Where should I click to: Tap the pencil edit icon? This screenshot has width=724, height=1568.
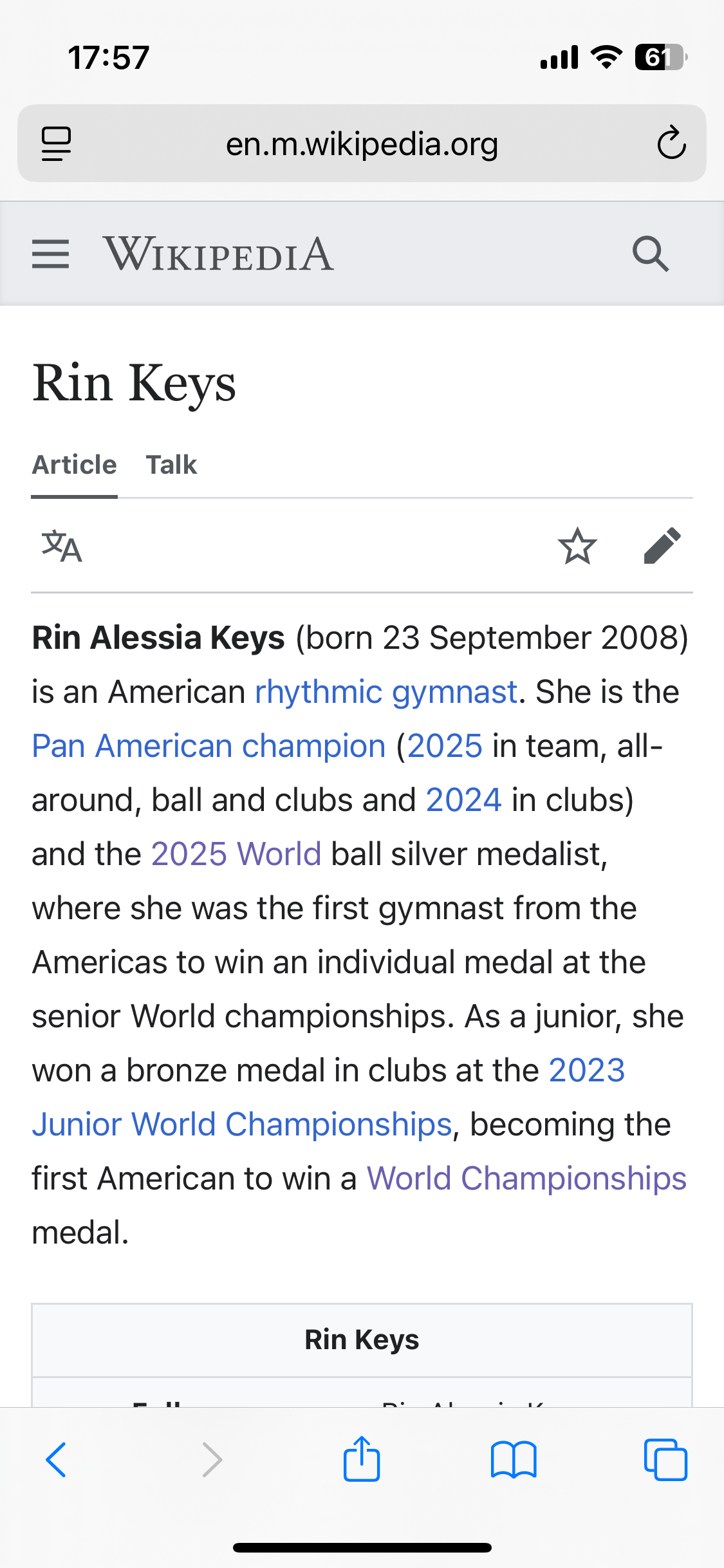pos(662,546)
